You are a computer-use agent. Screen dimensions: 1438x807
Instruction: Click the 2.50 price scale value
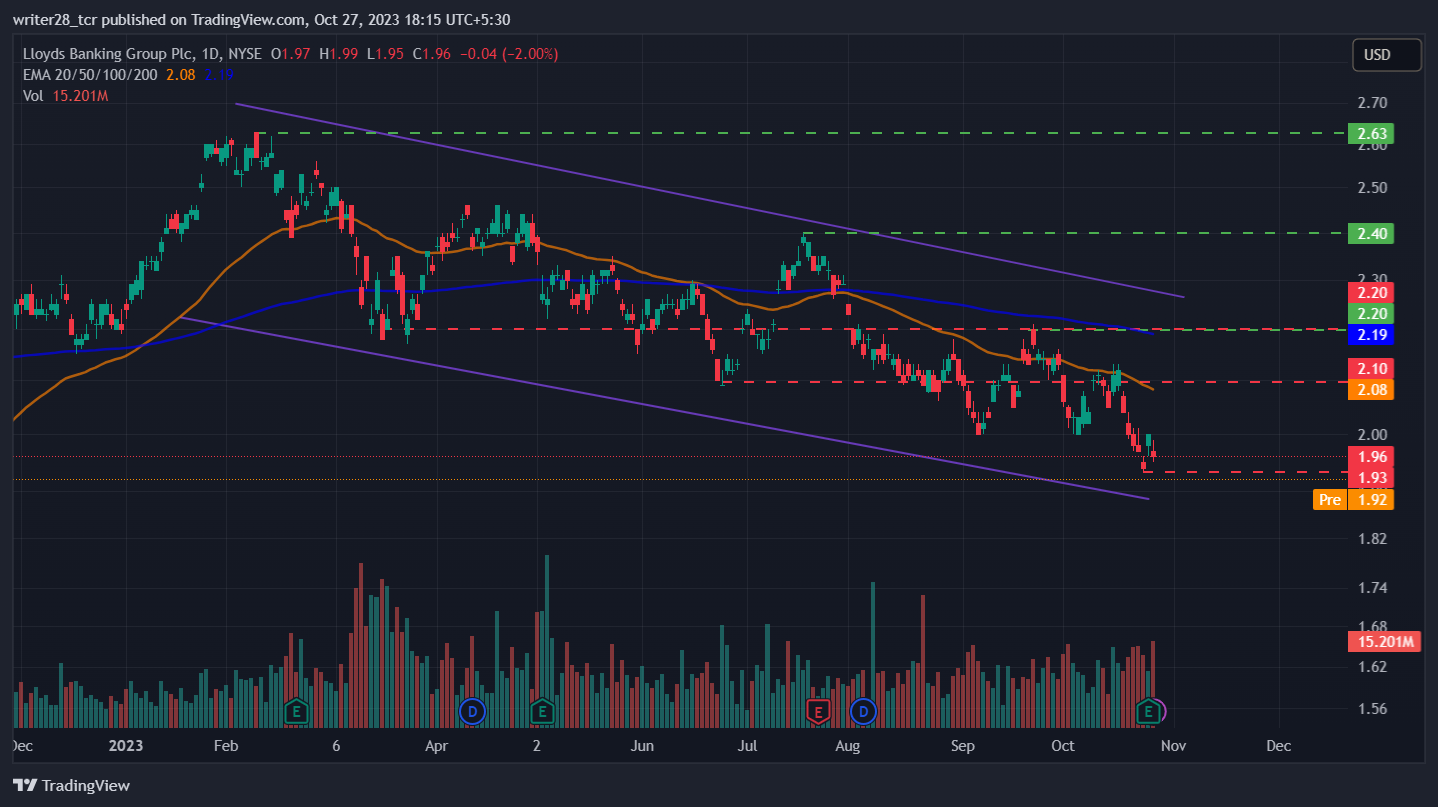pyautogui.click(x=1372, y=188)
